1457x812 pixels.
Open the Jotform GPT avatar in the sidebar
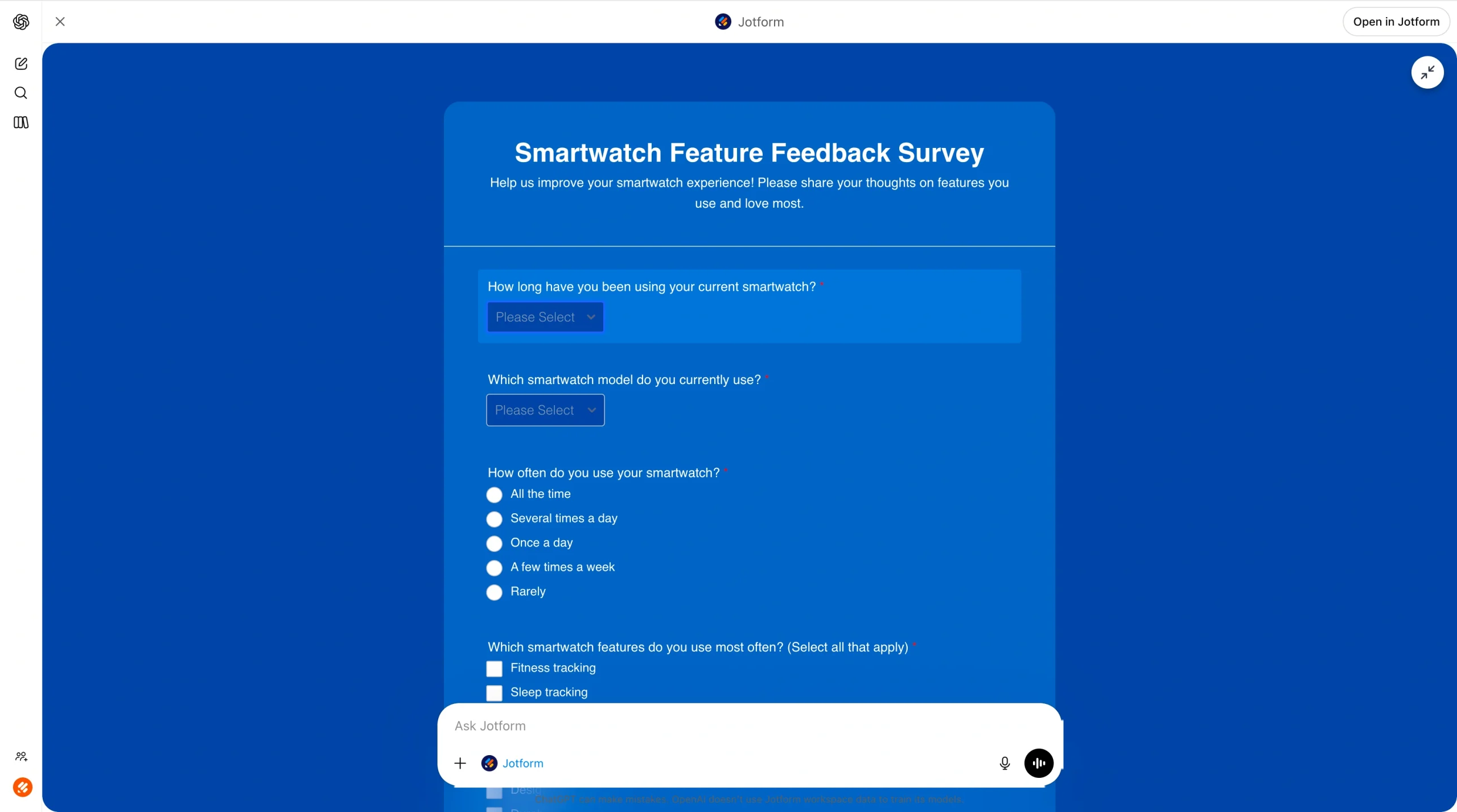tap(23, 787)
